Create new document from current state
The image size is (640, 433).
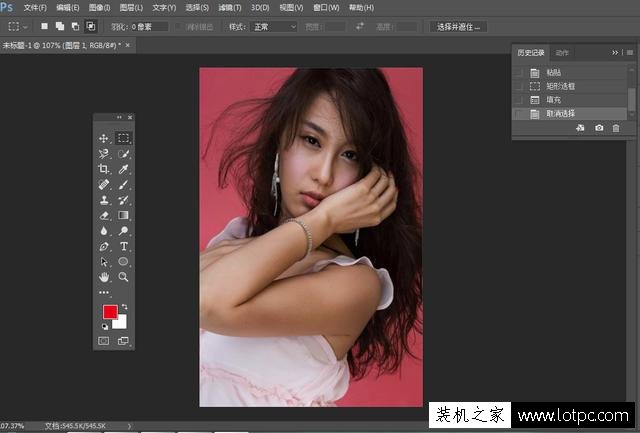(x=580, y=128)
